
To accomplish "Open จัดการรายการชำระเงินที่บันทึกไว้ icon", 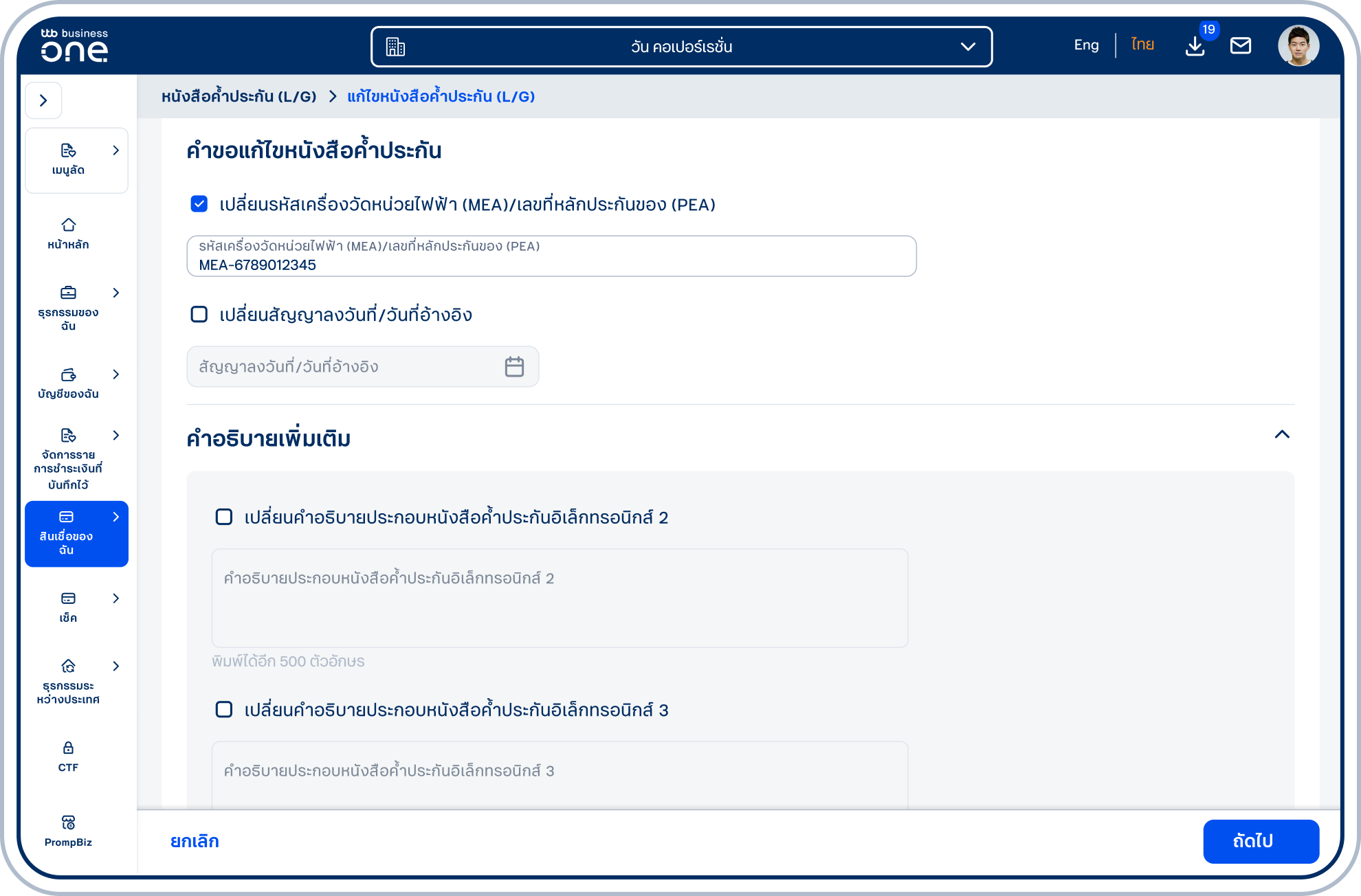I will click(x=68, y=435).
